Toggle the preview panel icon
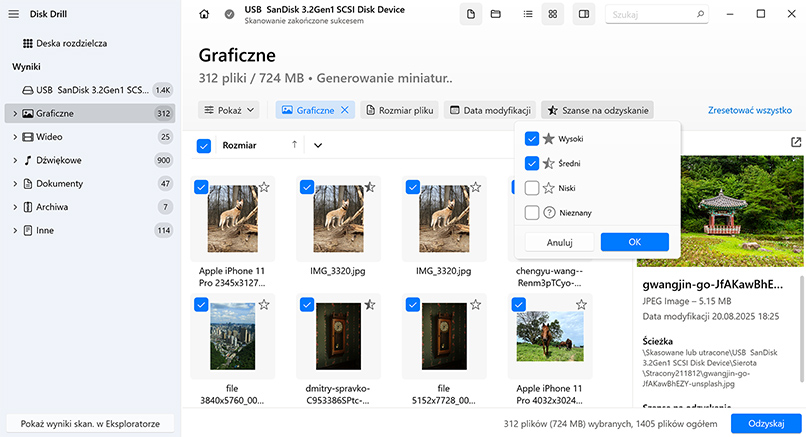This screenshot has height=437, width=806. 584,14
